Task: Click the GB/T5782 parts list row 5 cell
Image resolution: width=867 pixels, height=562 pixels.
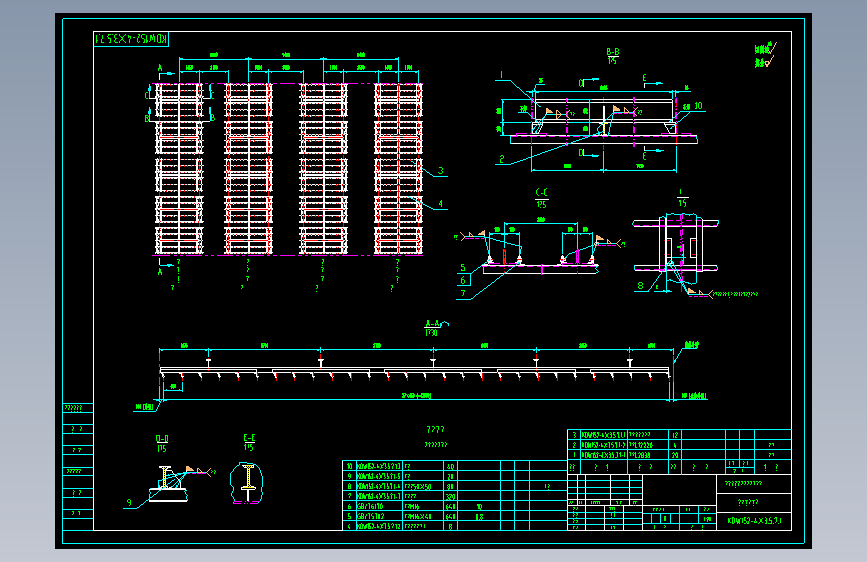Action: point(378,516)
